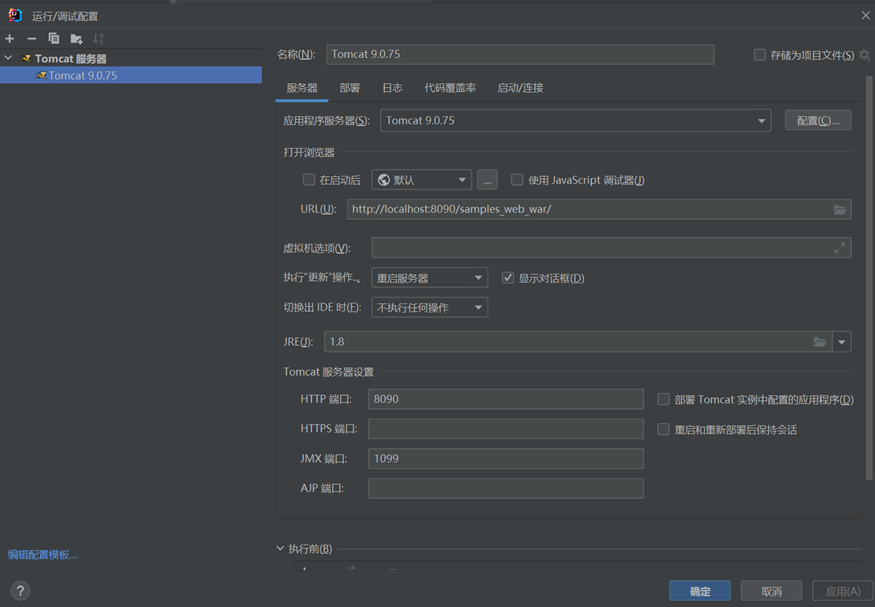The height and width of the screenshot is (607, 875).
Task: Click the 名称 input field
Action: pyautogui.click(x=520, y=55)
